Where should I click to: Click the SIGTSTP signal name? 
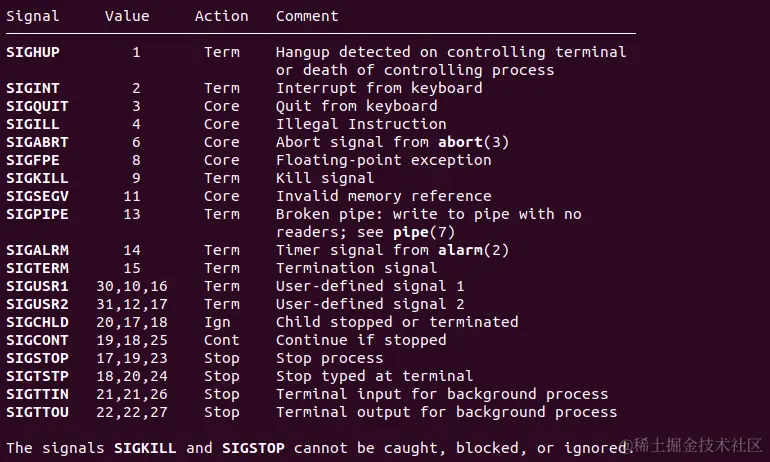pos(37,376)
